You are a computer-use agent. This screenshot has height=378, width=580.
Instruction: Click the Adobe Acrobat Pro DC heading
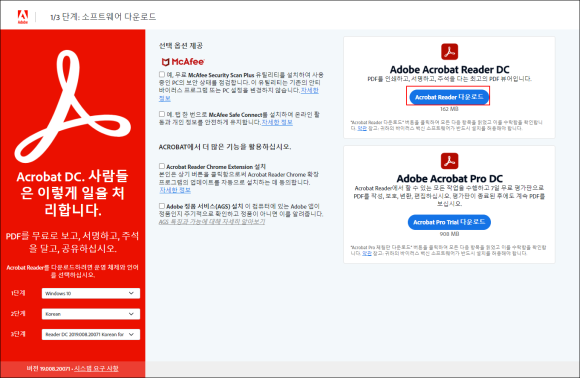[449, 179]
